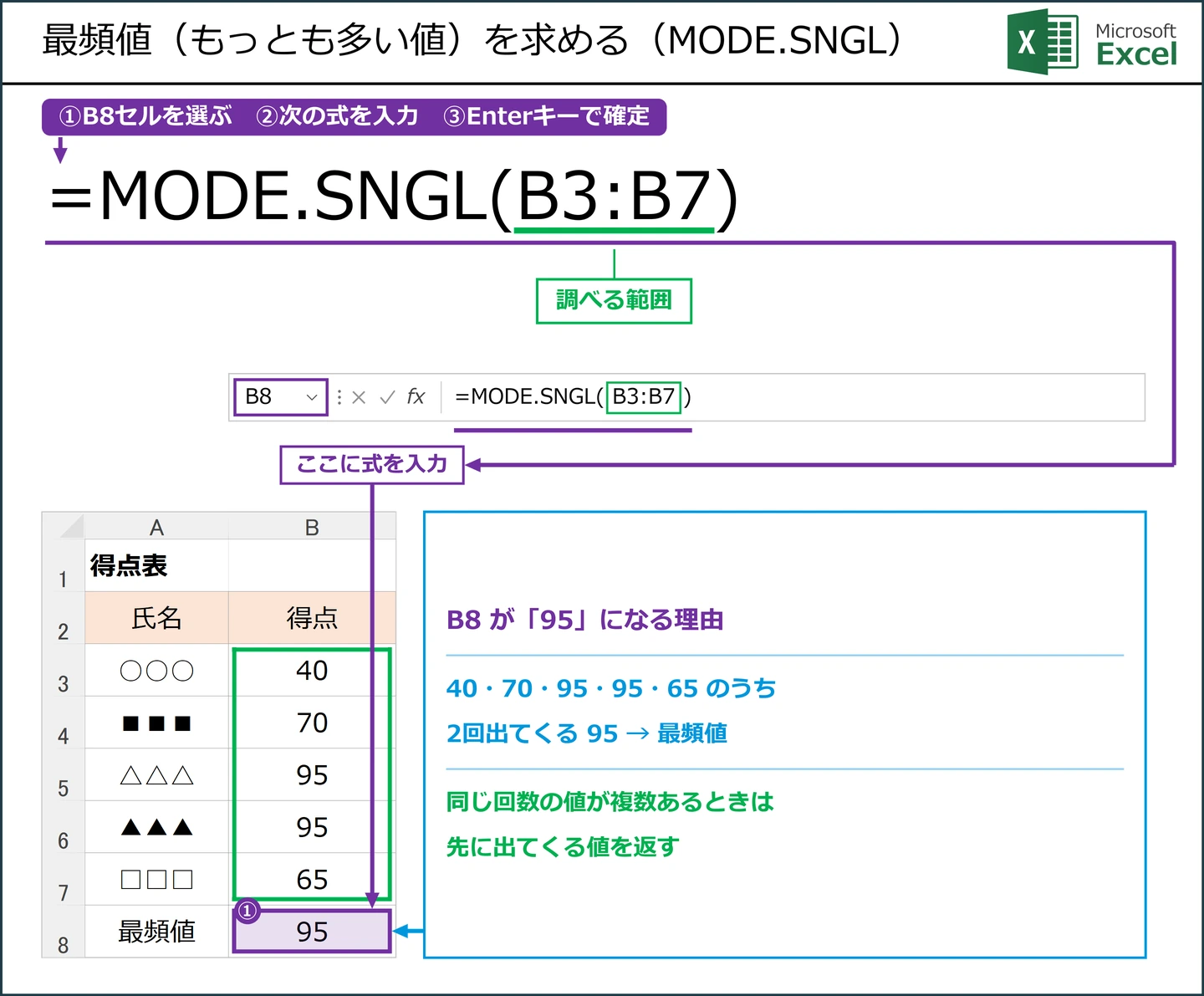Click the Select All corner of the sheet

point(64,526)
